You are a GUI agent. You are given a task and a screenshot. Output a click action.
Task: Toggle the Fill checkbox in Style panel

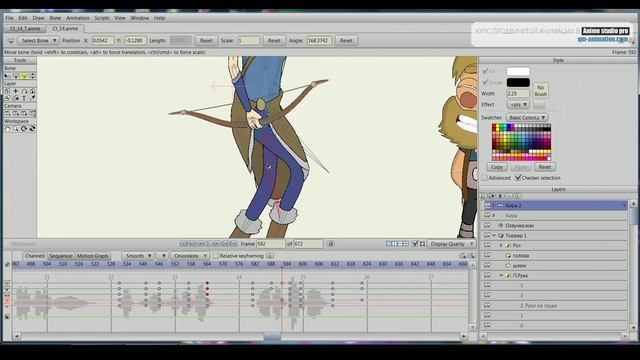pyautogui.click(x=485, y=71)
